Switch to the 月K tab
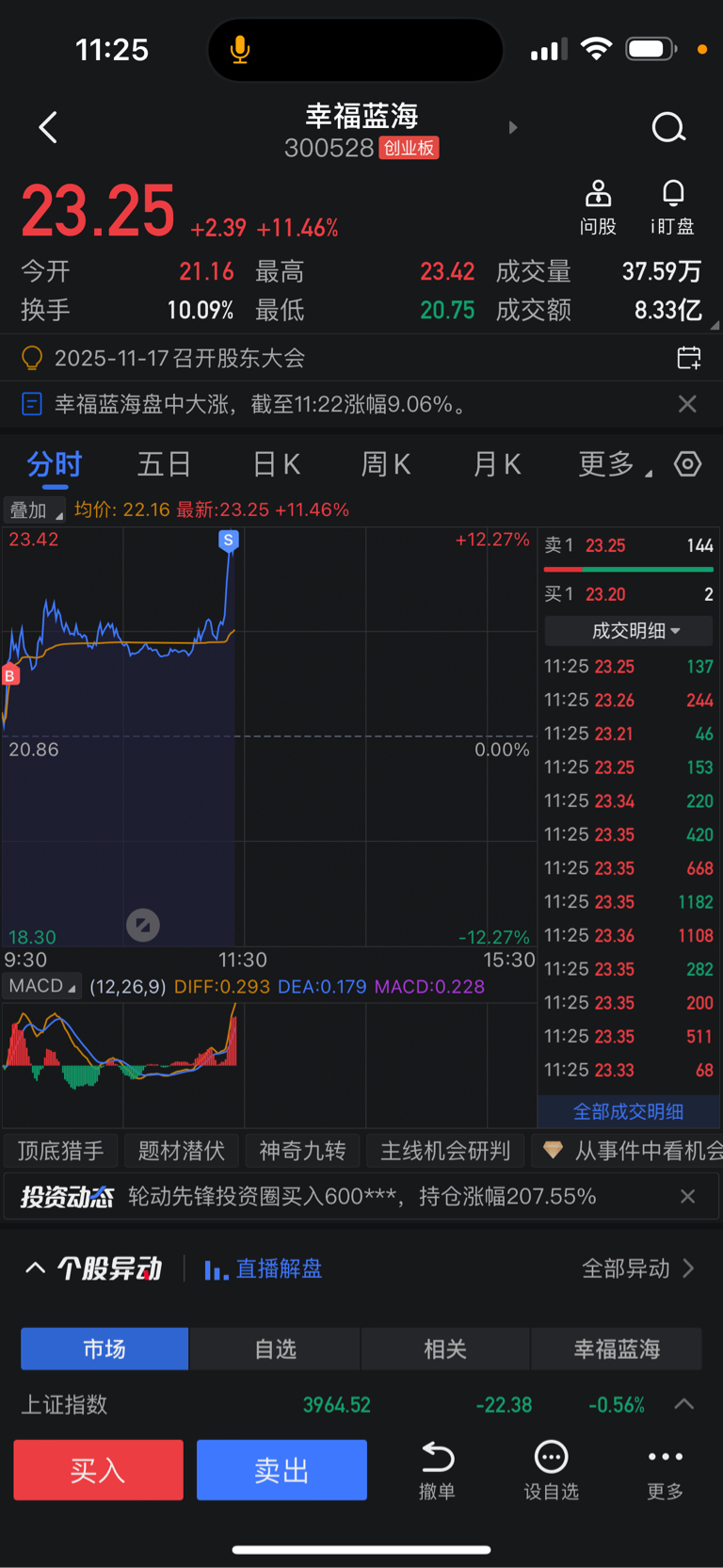Viewport: 723px width, 1568px height. click(x=498, y=464)
